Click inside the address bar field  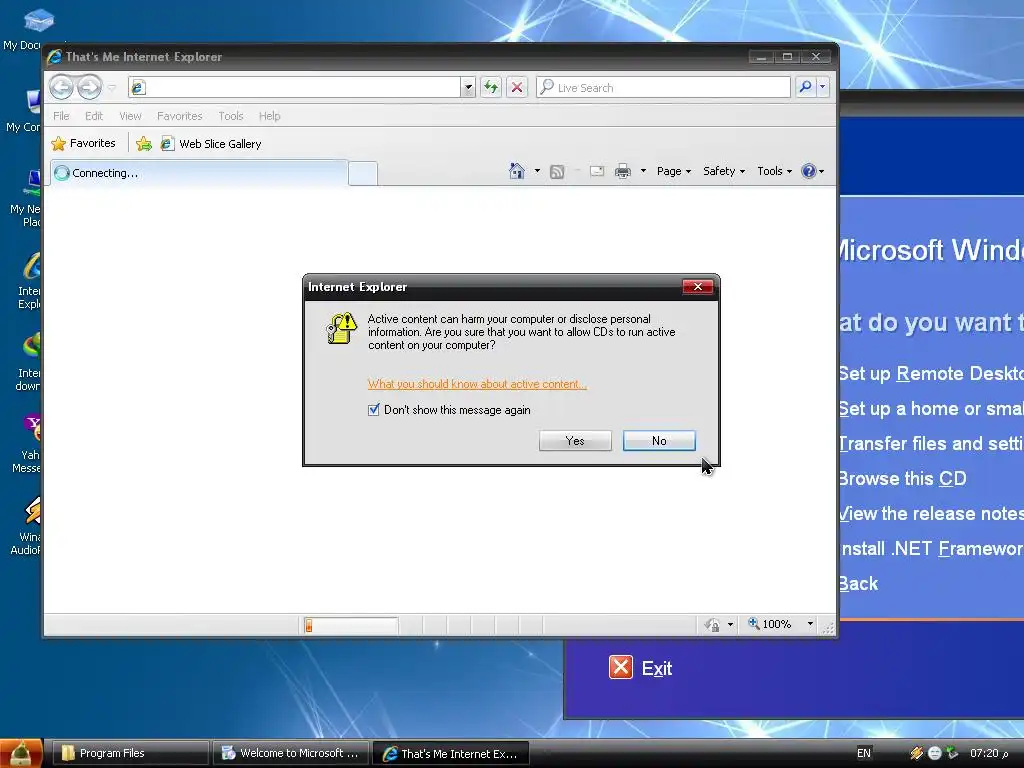coord(295,87)
